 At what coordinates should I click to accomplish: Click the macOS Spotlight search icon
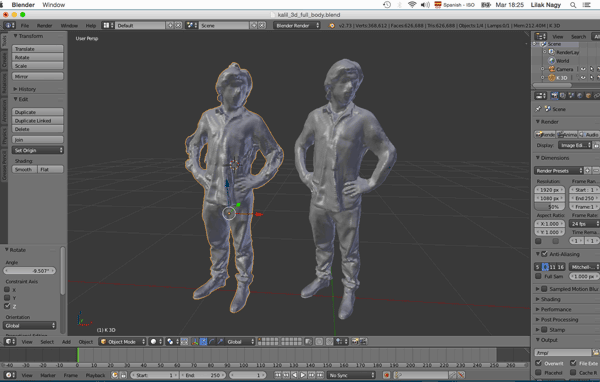(573, 5)
